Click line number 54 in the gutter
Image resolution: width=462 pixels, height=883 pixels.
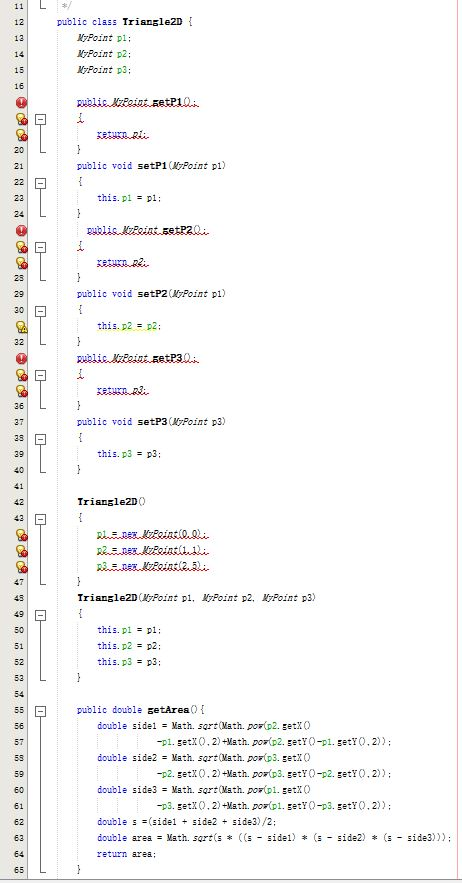click(x=18, y=694)
